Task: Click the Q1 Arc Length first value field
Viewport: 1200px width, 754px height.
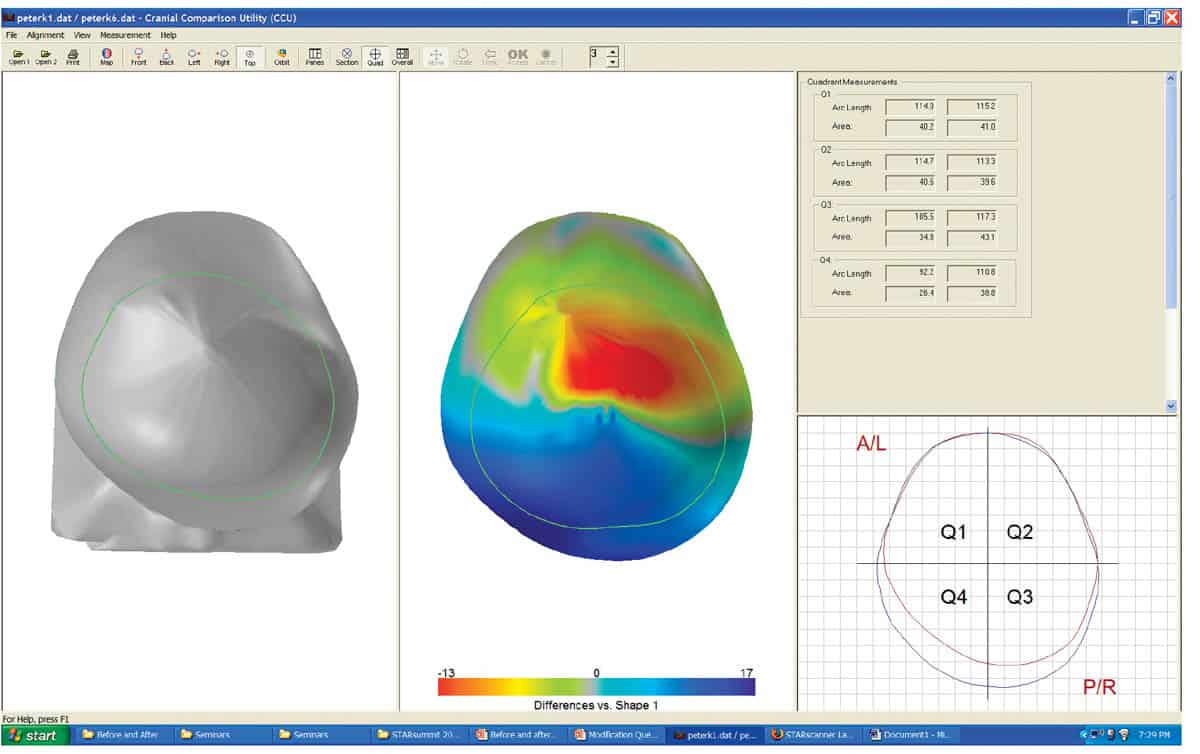Action: coord(911,106)
